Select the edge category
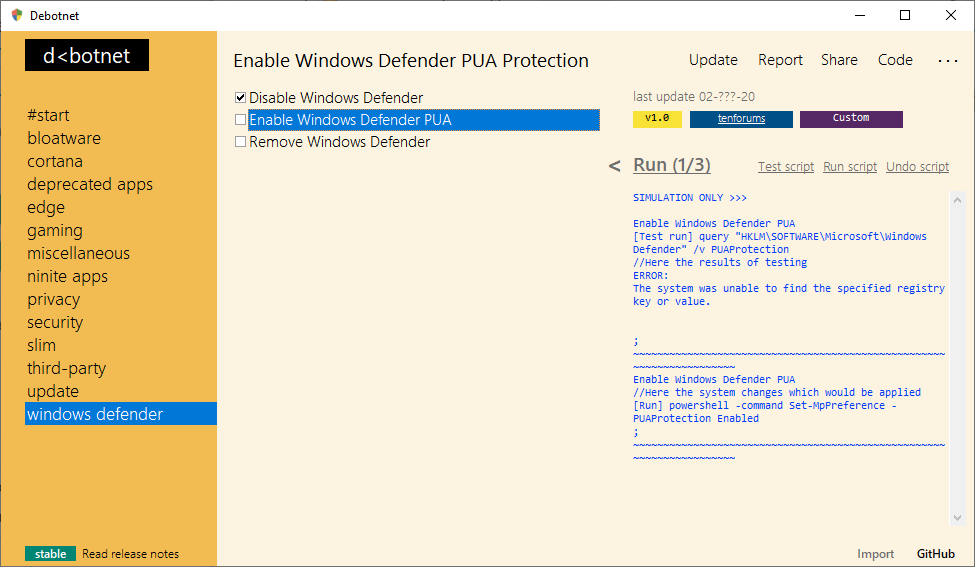Image resolution: width=975 pixels, height=567 pixels. click(x=46, y=207)
